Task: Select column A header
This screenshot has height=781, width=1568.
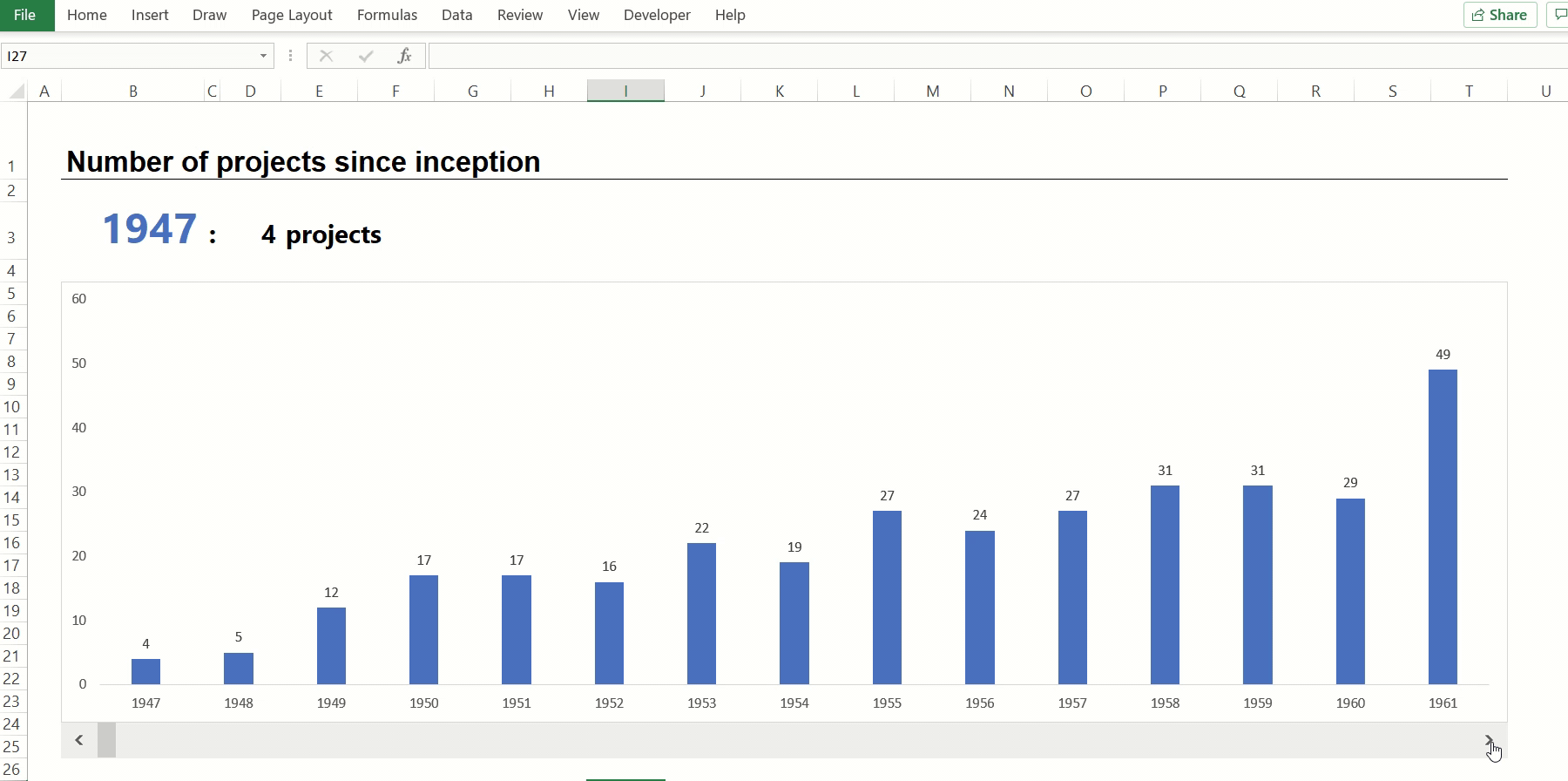Action: 44,91
